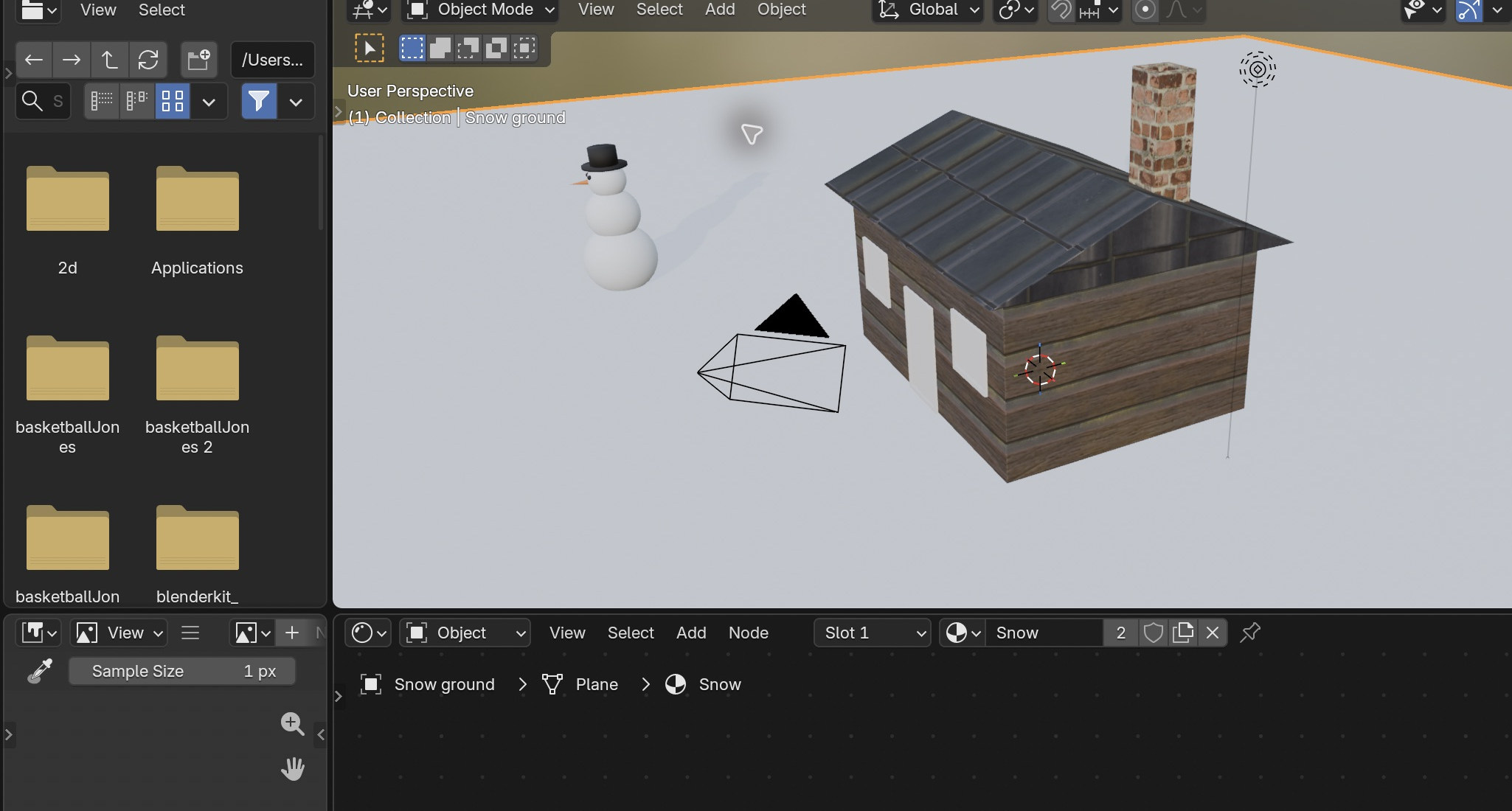Pin the node editor material

(1250, 633)
